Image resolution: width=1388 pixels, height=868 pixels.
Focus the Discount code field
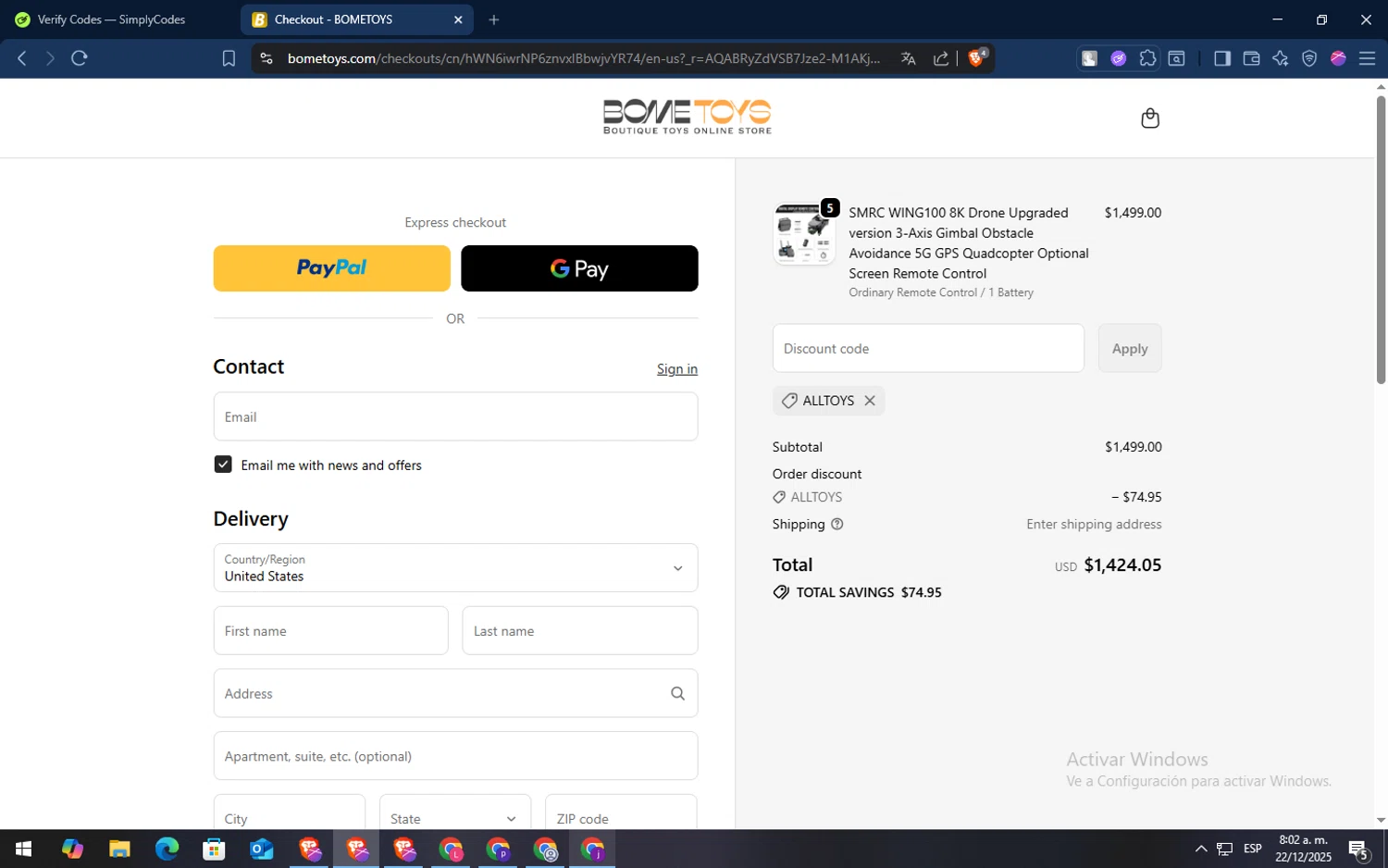(928, 348)
